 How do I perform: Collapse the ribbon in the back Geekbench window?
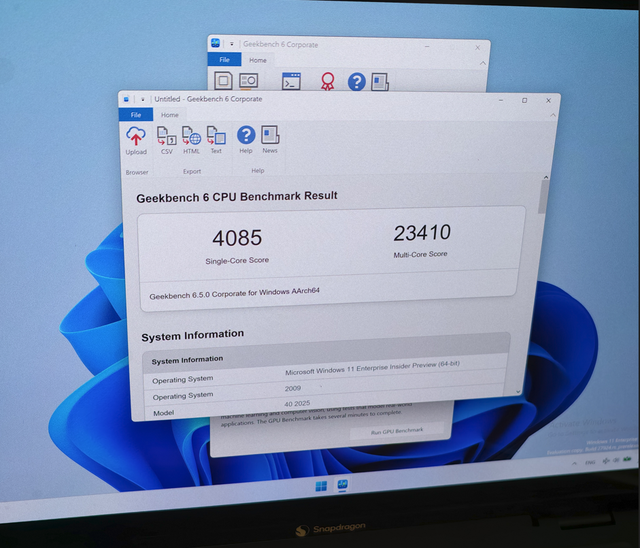click(483, 63)
